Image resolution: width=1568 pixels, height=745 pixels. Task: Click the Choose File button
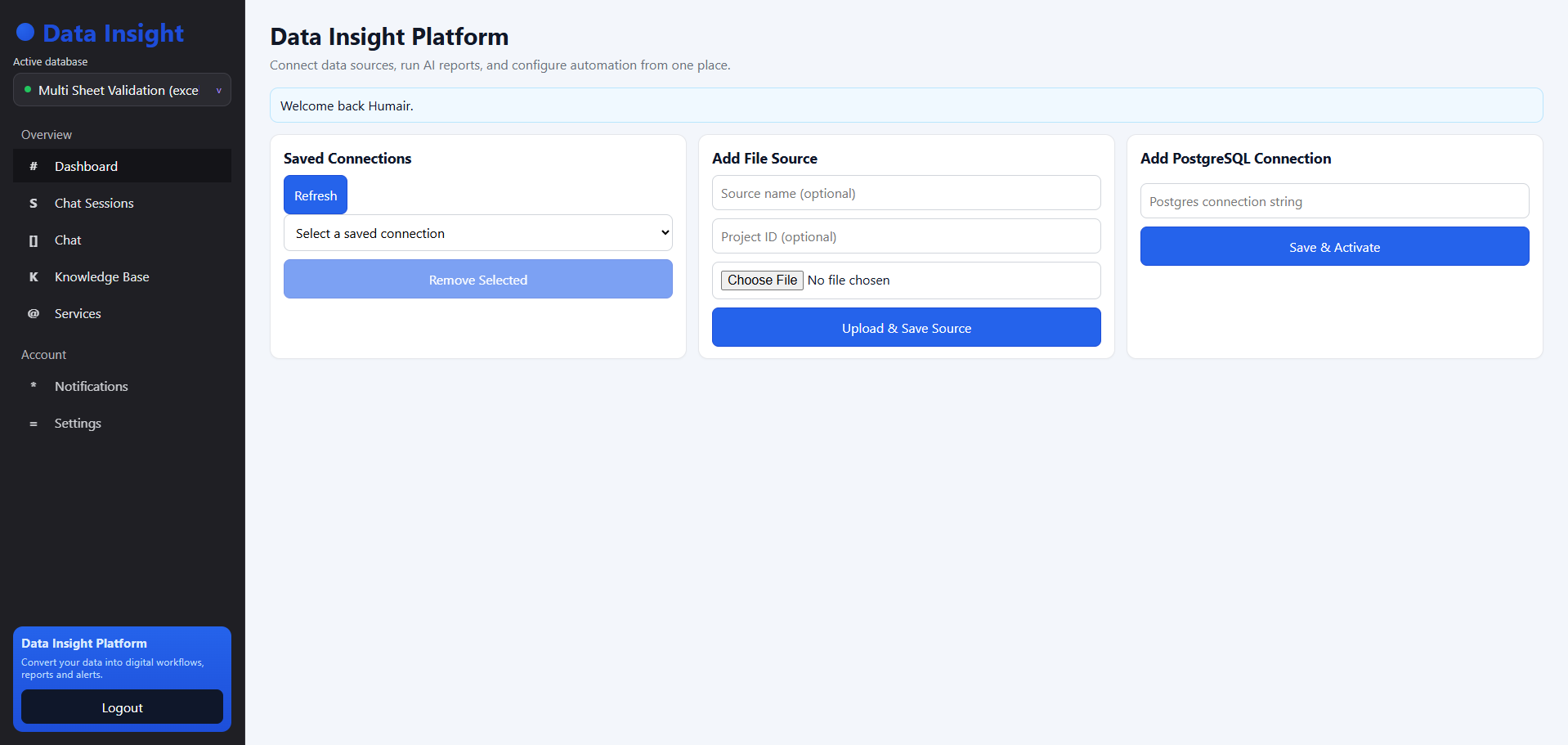point(762,280)
